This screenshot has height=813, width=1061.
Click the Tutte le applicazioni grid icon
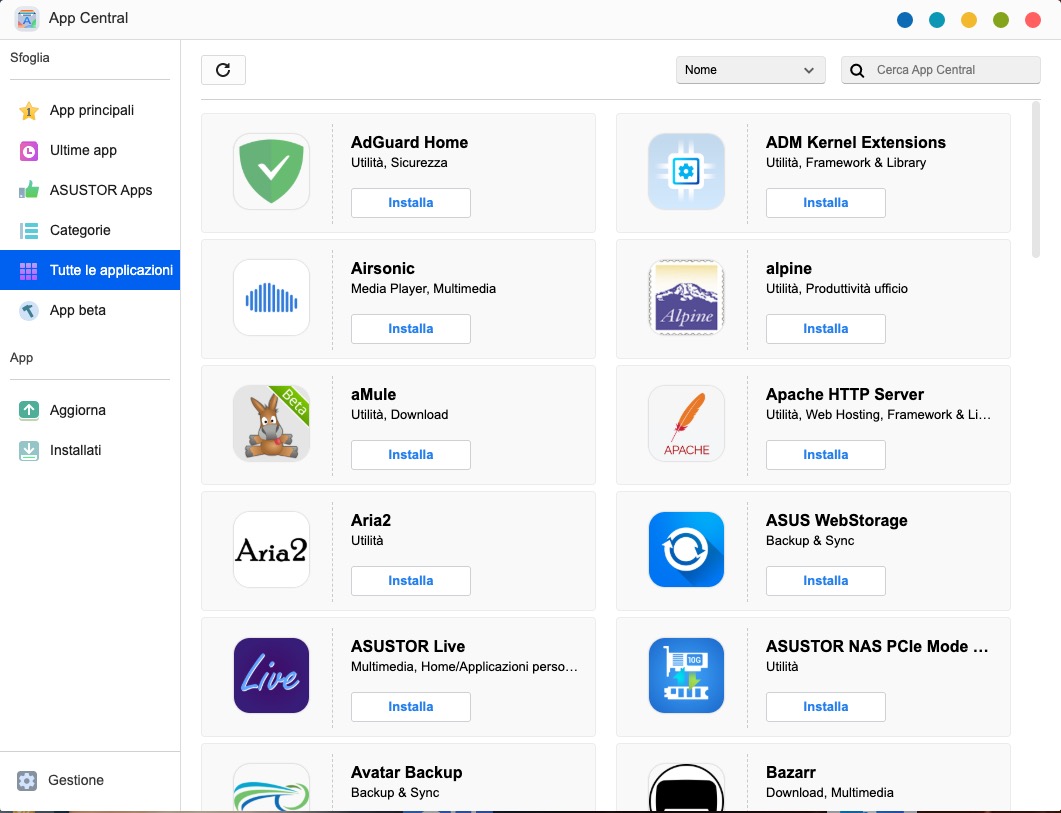[x=28, y=271]
